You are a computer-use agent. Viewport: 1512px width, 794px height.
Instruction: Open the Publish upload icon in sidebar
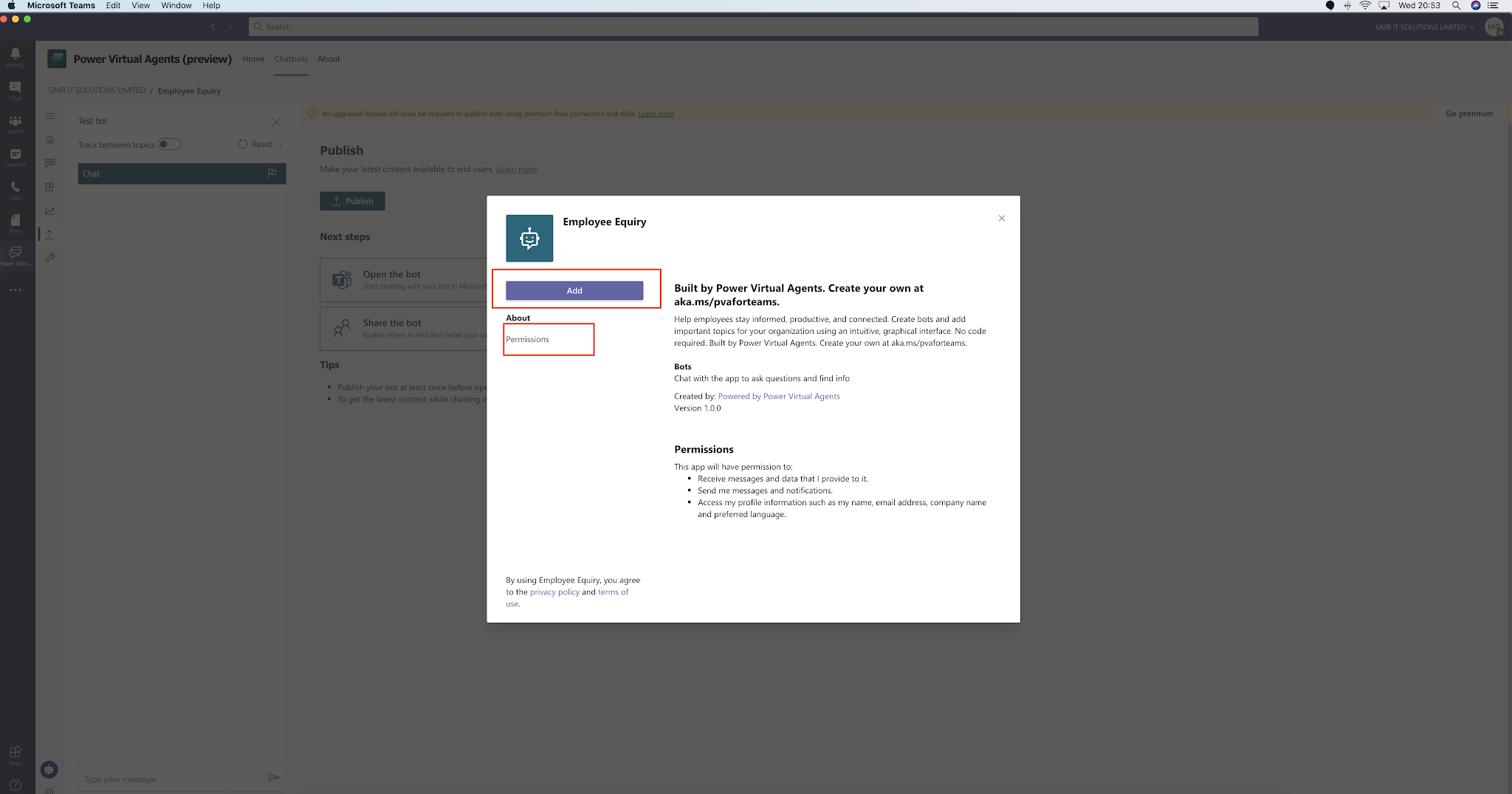49,234
